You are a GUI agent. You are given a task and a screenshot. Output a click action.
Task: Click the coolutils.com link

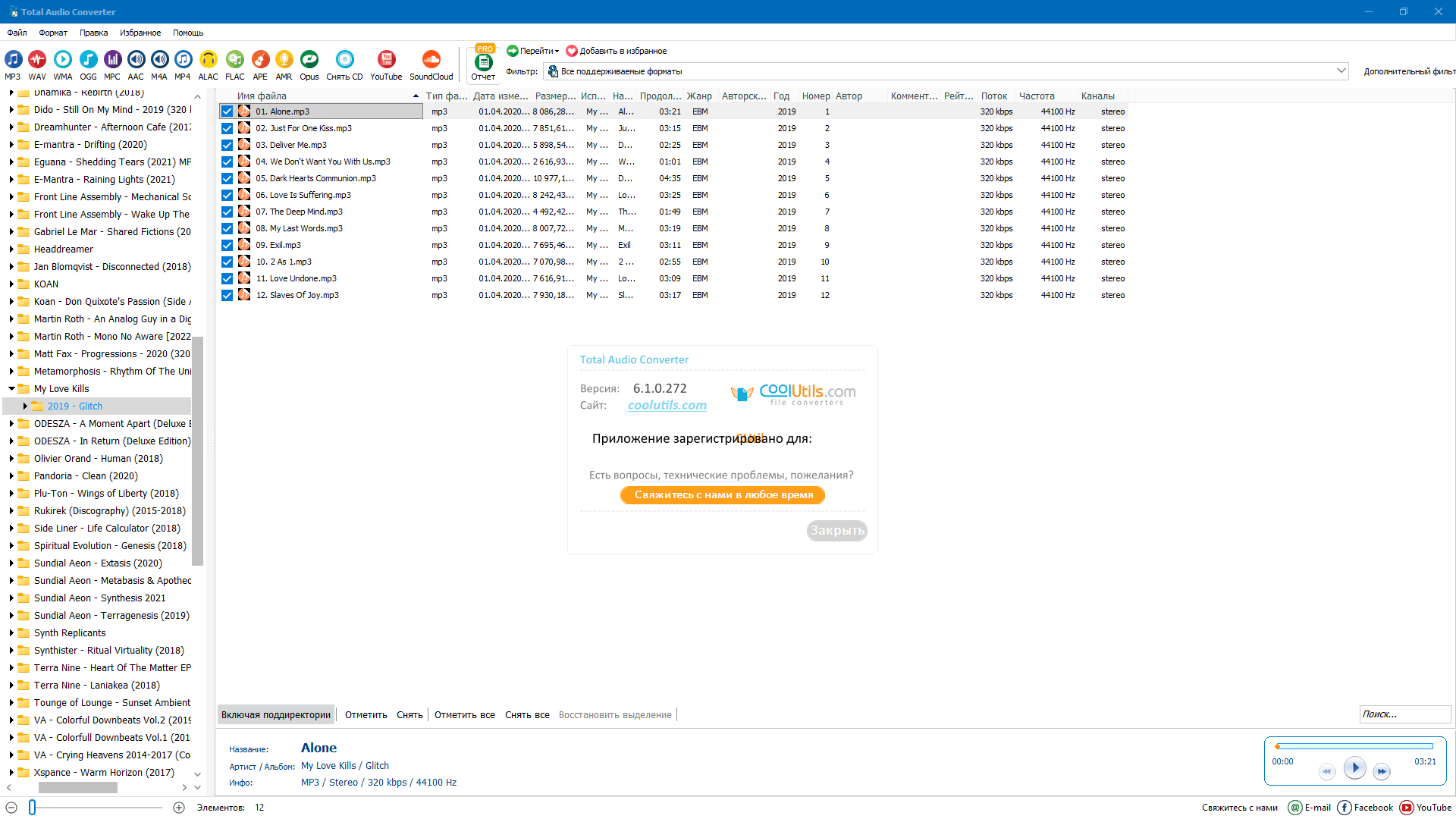point(667,406)
